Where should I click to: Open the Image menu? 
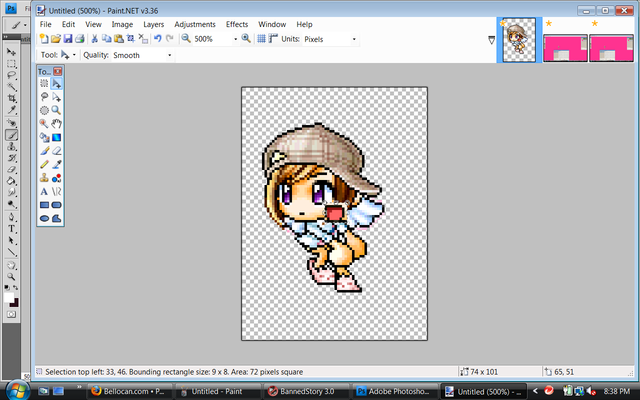pos(122,24)
